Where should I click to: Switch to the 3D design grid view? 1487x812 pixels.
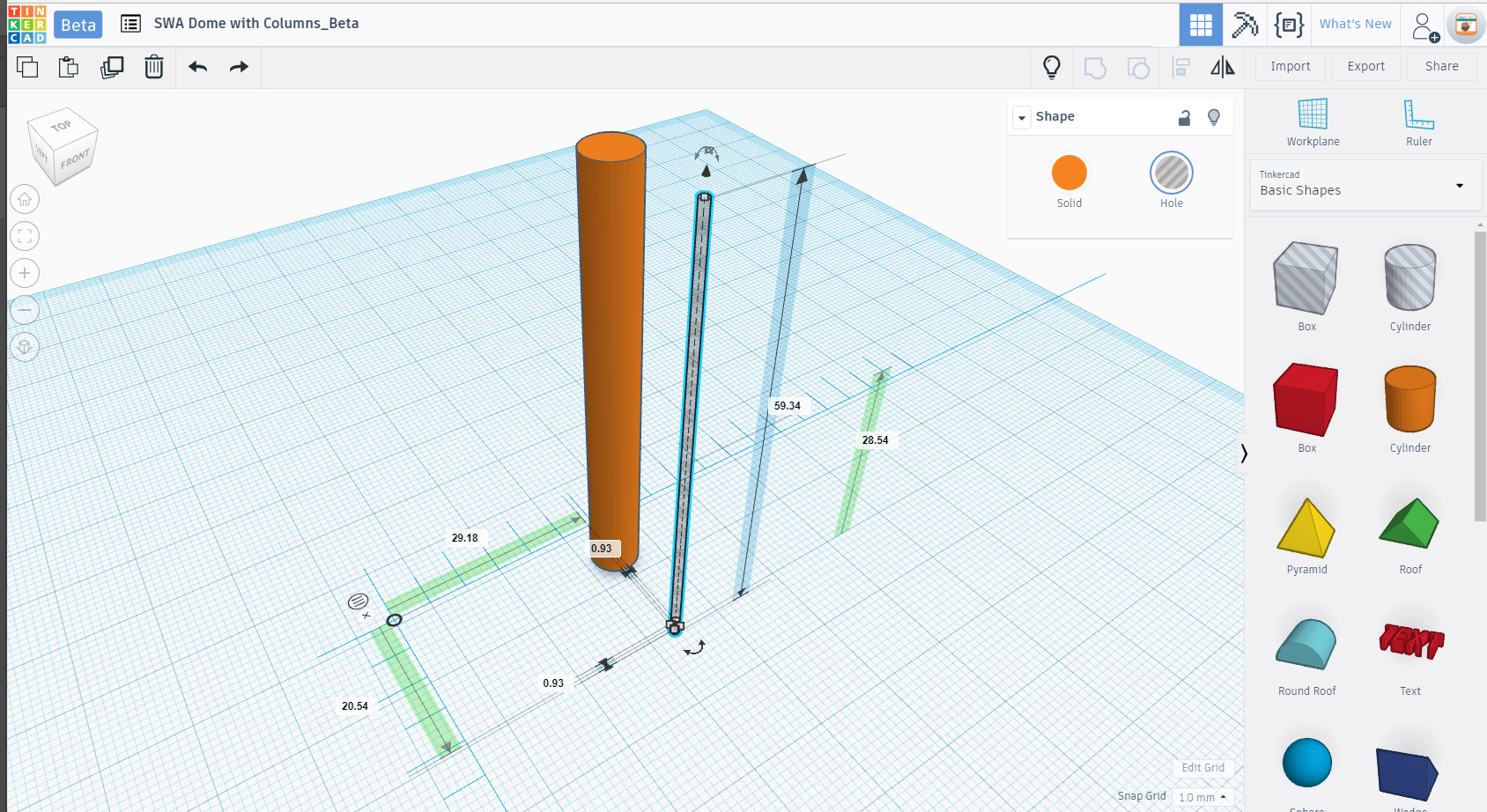1201,25
